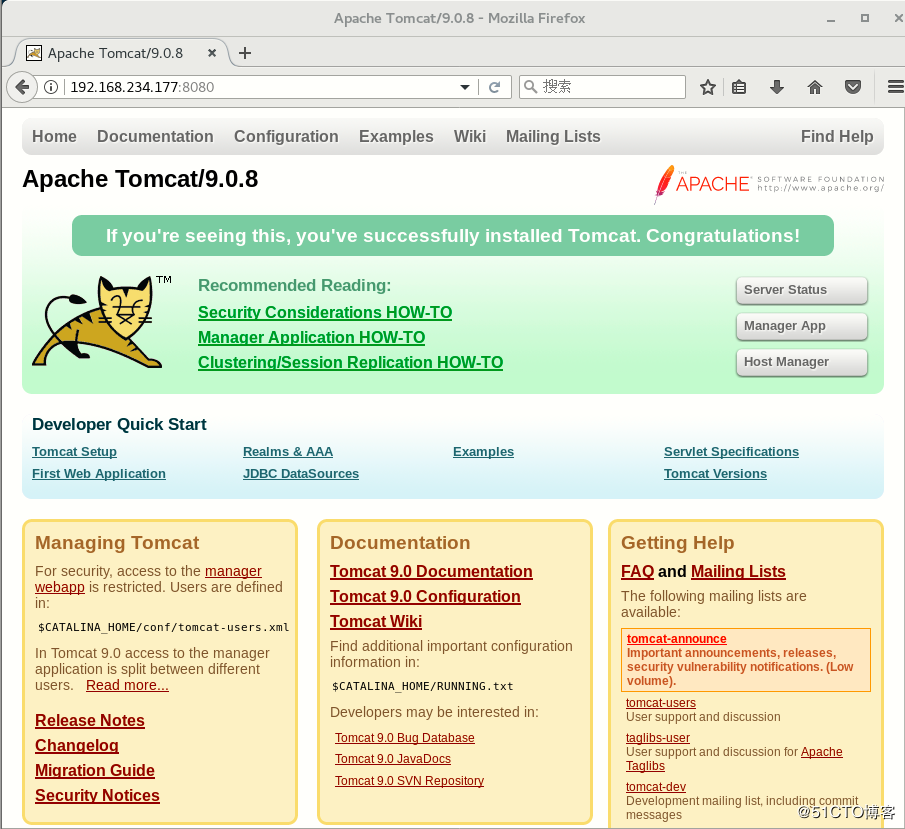Screen dimensions: 905x829
Task: Click the Read more... link
Action: tap(127, 685)
